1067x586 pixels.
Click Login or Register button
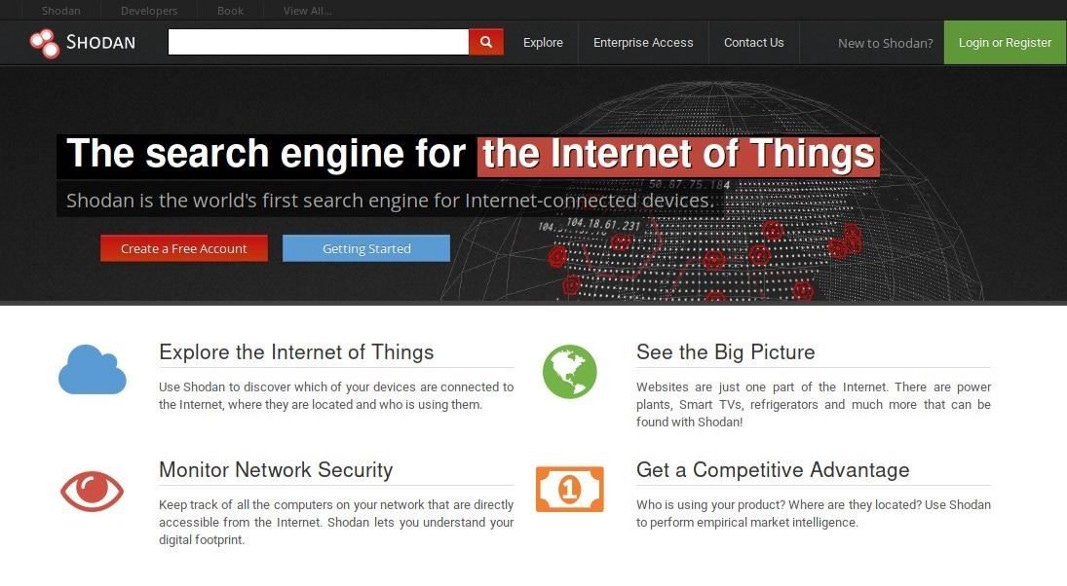click(x=1005, y=43)
